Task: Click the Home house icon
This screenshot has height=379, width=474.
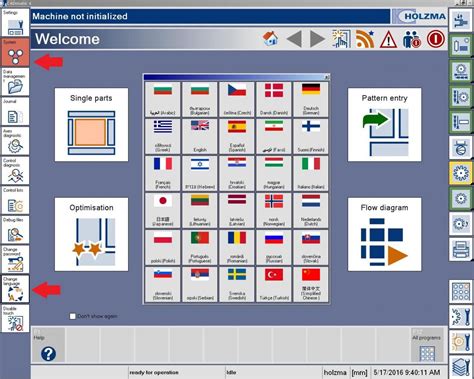Action: pyautogui.click(x=270, y=39)
